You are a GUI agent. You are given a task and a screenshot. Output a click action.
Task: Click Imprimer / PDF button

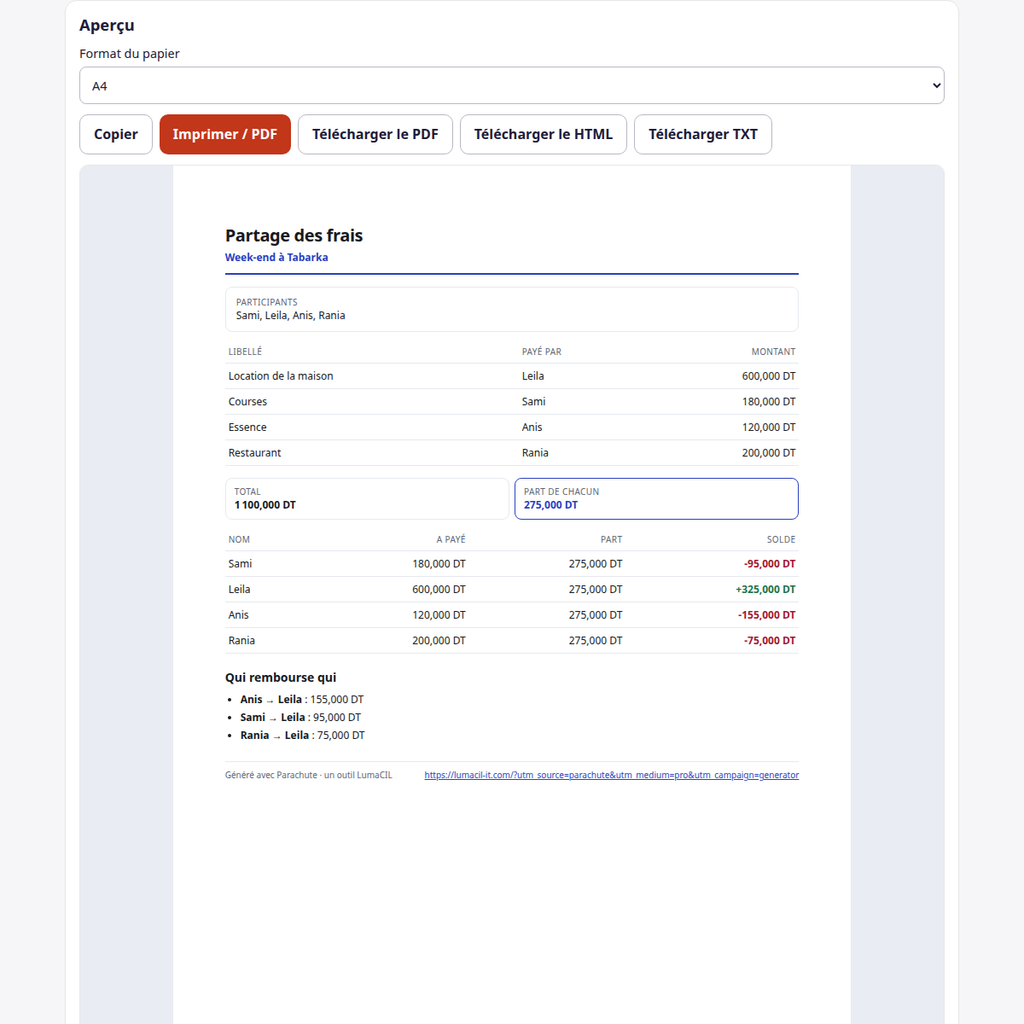point(225,135)
